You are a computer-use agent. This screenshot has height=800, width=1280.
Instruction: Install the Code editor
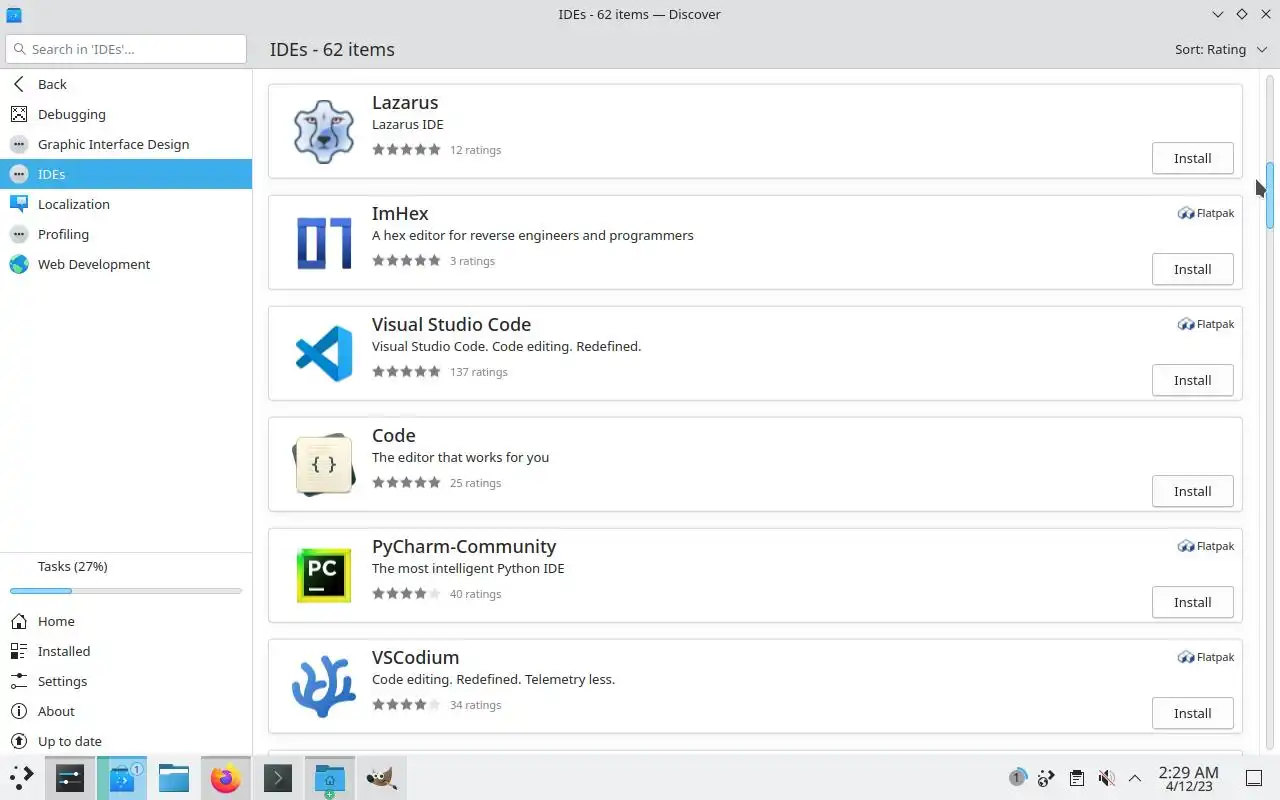(1192, 491)
